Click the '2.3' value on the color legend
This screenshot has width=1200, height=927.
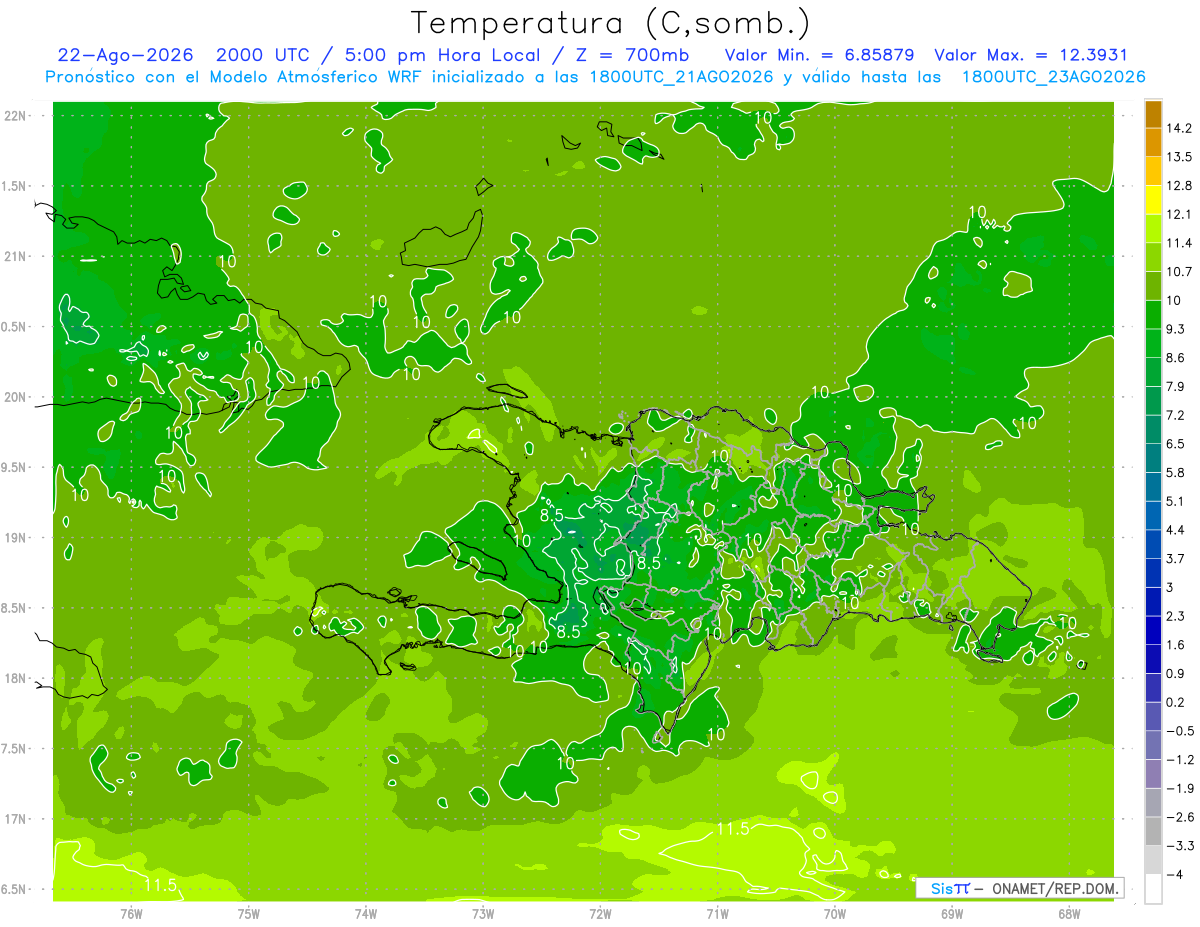pos(1176,616)
